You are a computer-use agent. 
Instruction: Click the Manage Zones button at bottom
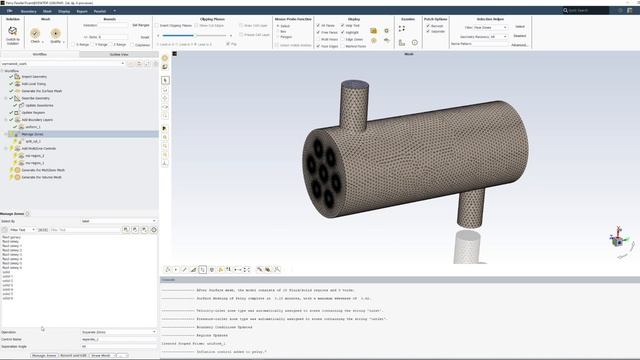tap(44, 356)
